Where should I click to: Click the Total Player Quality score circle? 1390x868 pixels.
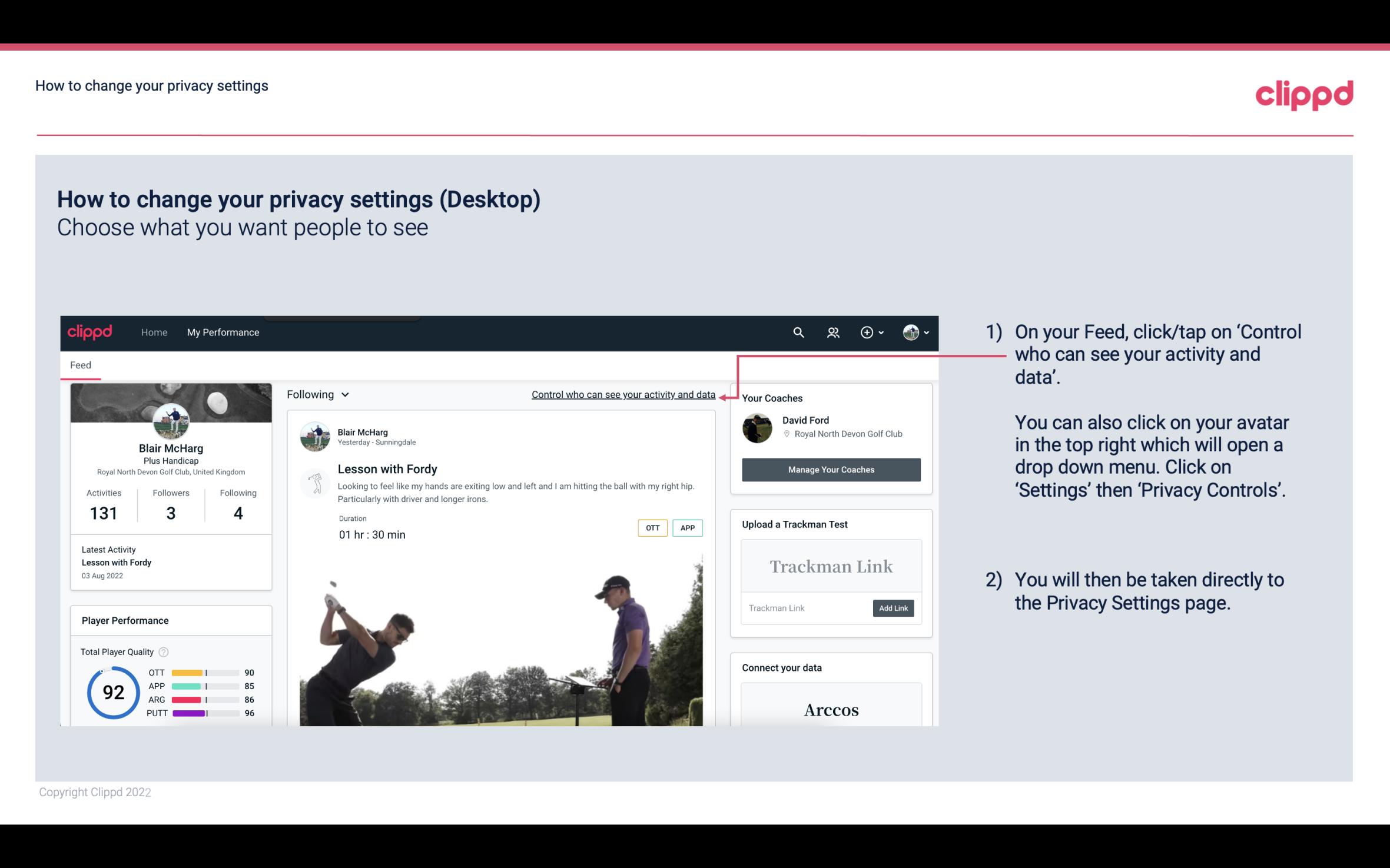(x=112, y=691)
